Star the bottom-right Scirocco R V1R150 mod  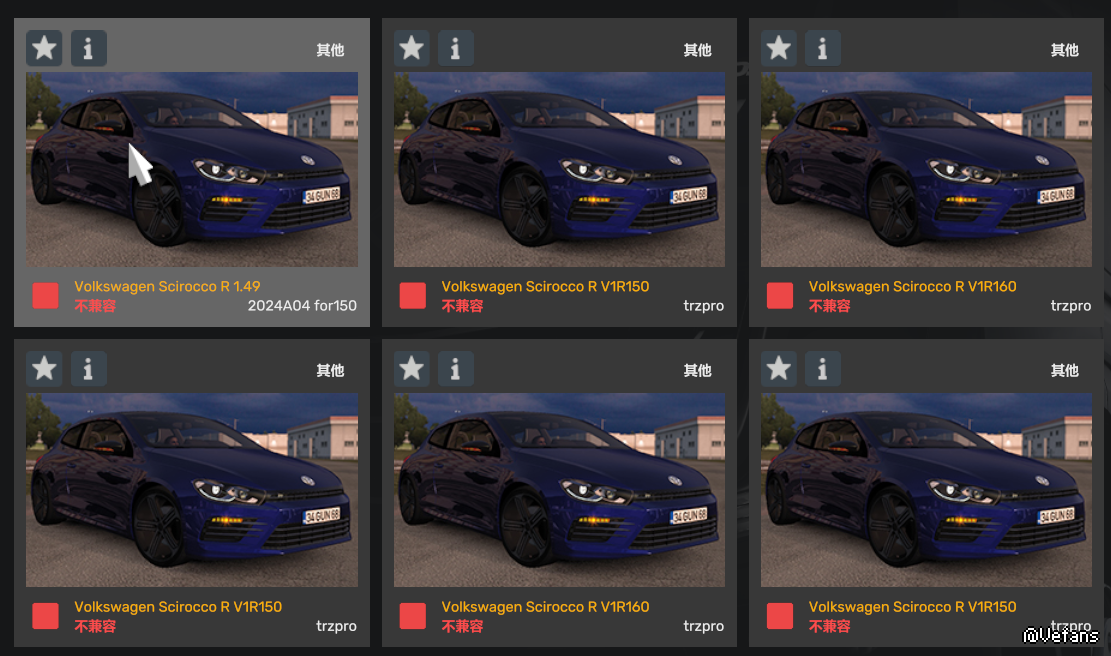(x=779, y=368)
